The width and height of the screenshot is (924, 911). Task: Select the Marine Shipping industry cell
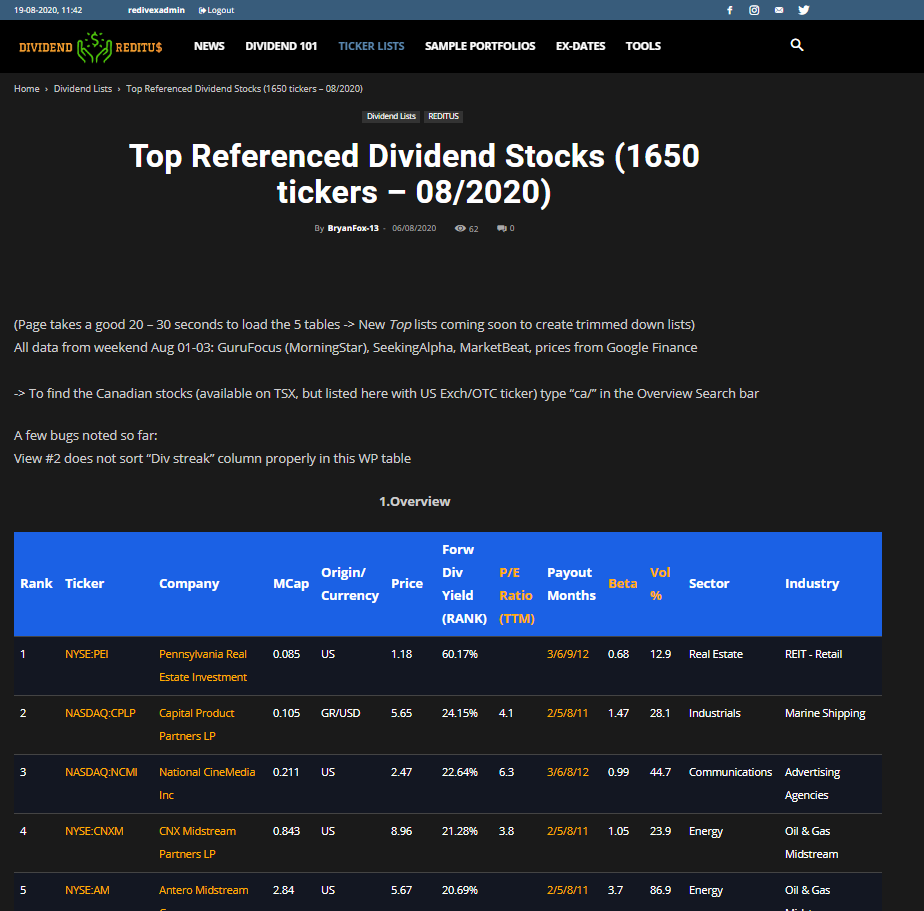click(x=825, y=713)
